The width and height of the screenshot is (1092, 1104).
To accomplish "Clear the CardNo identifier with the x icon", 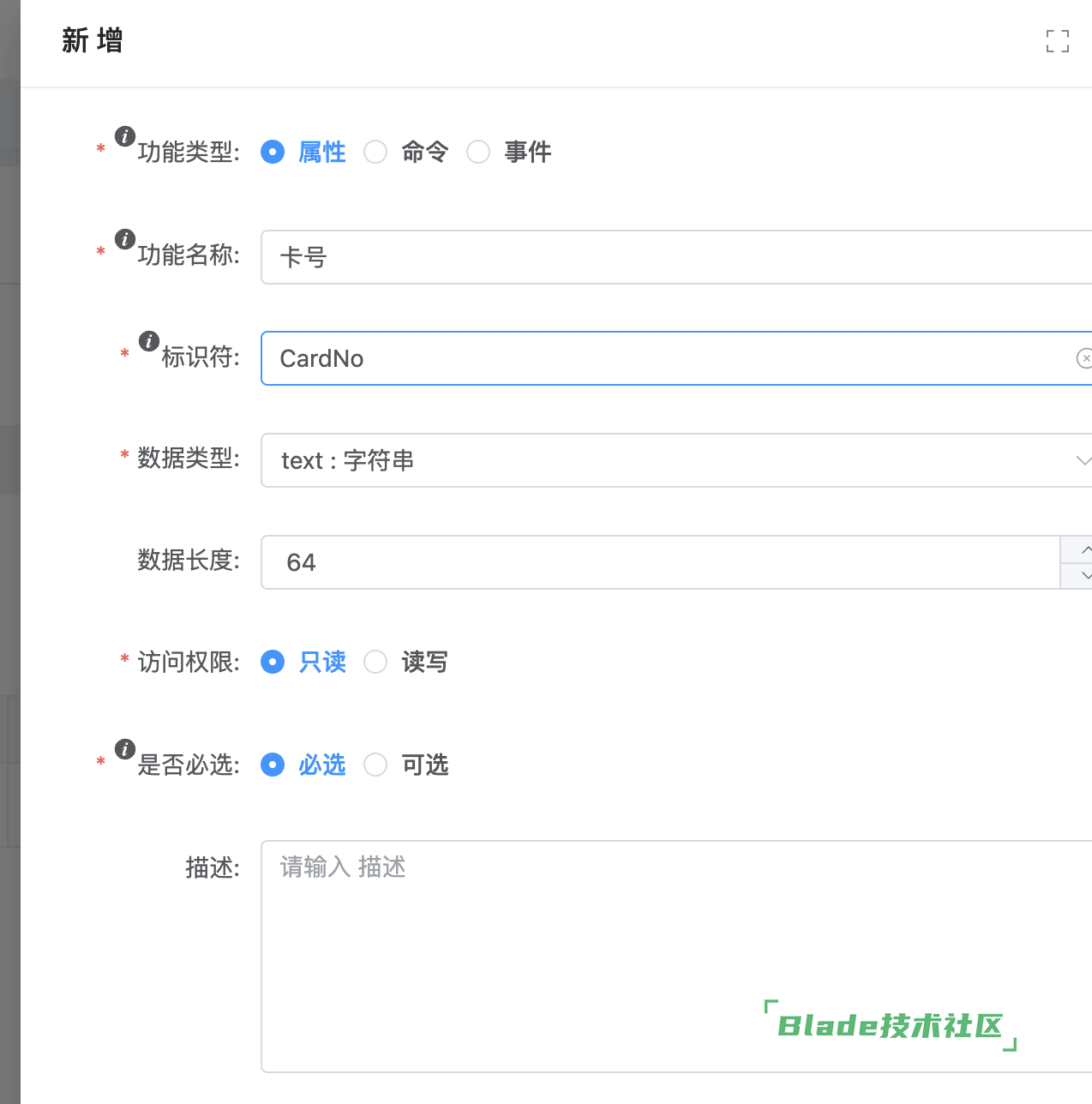I will point(1085,358).
